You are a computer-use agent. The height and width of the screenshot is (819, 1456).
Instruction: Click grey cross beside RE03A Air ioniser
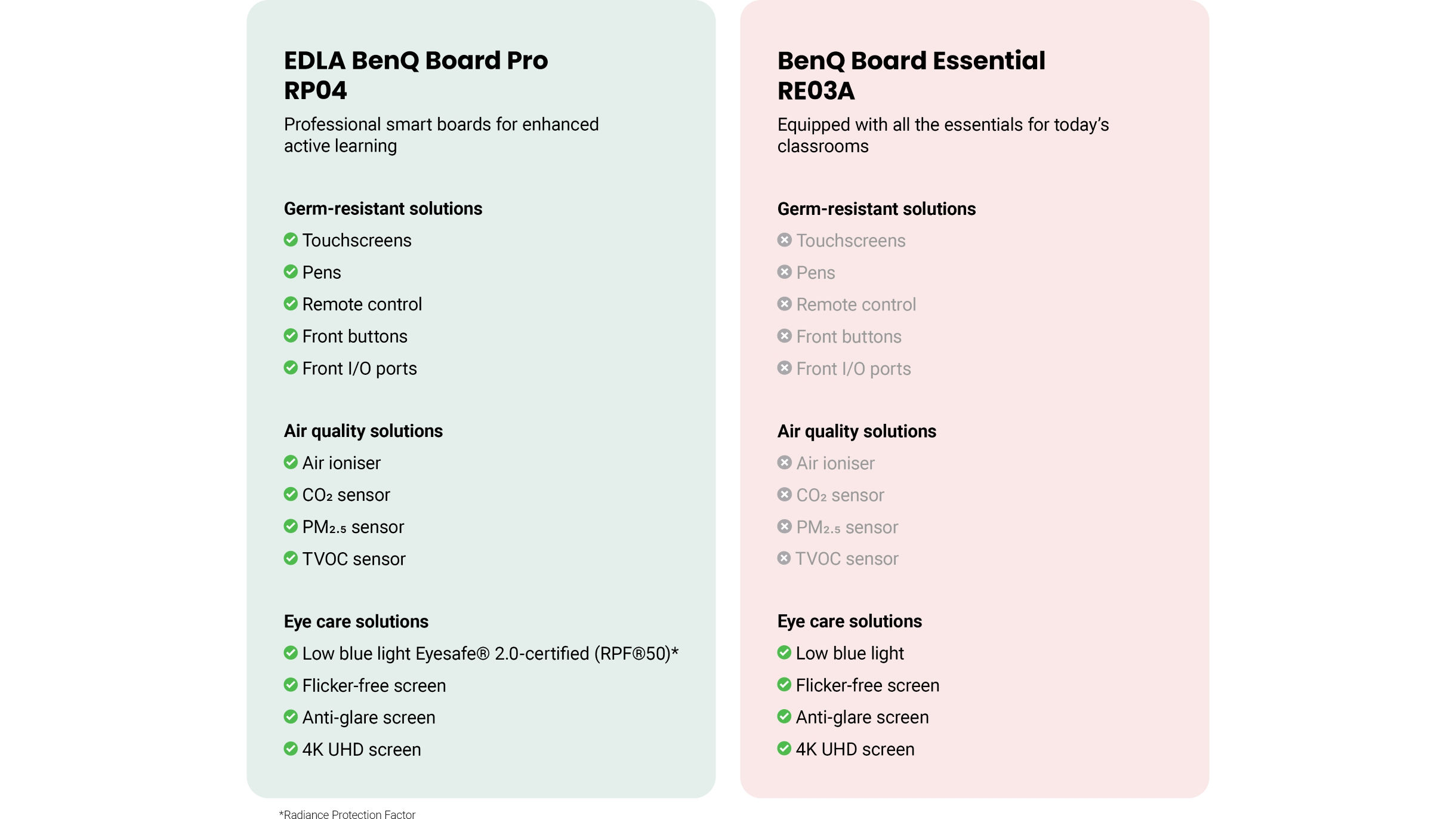(785, 463)
